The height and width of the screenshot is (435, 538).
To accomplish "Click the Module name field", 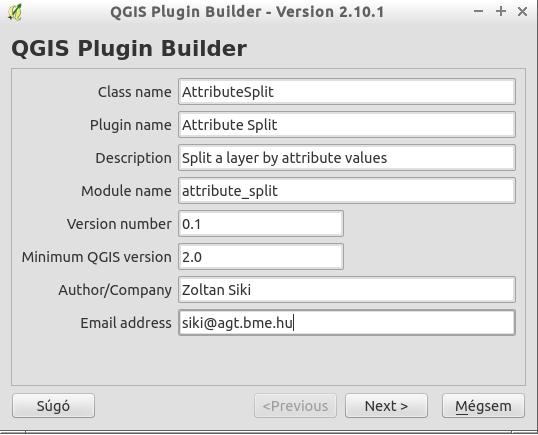I will pyautogui.click(x=347, y=191).
